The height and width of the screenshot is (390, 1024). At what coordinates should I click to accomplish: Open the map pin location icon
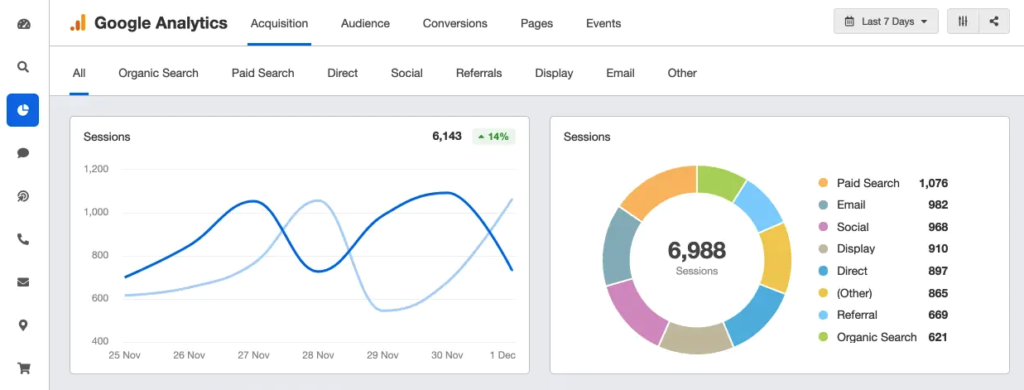point(24,325)
